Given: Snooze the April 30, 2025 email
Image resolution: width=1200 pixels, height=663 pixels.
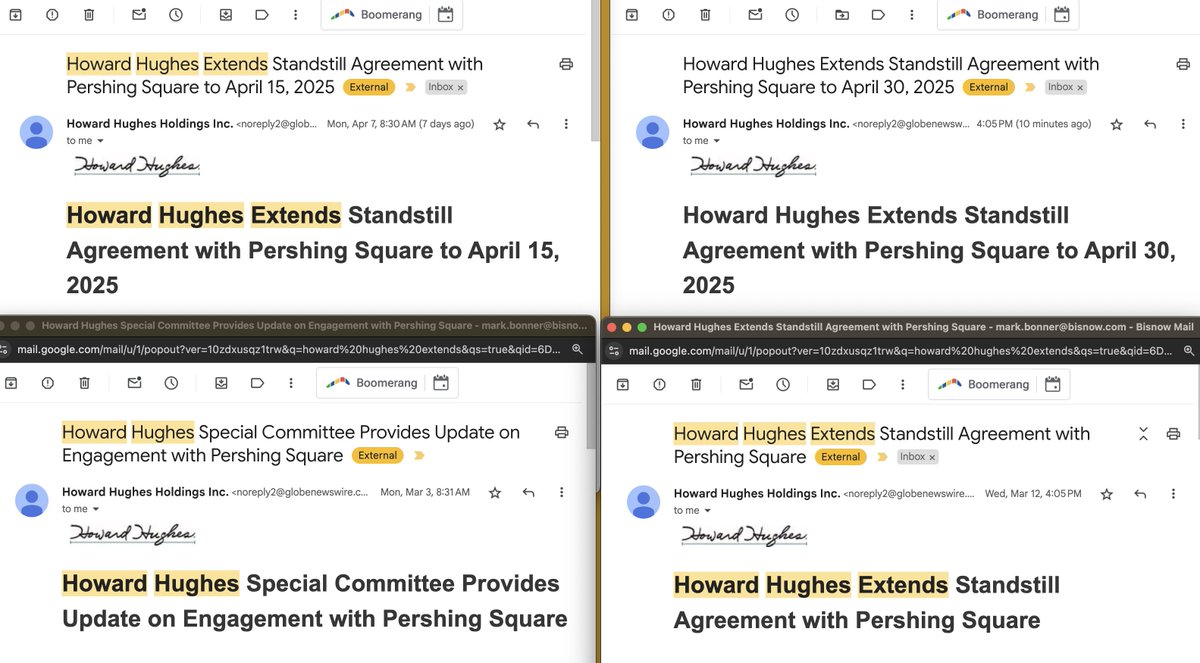Looking at the screenshot, I should pos(792,15).
